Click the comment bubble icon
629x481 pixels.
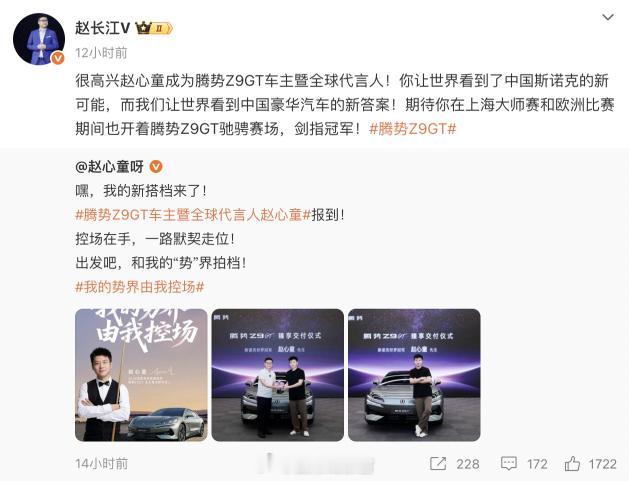click(x=509, y=464)
